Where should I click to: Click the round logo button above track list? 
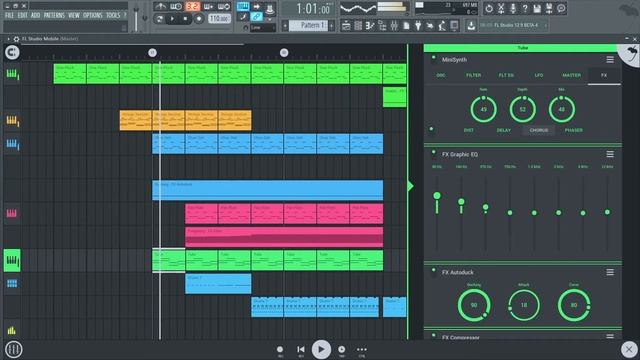[12, 52]
